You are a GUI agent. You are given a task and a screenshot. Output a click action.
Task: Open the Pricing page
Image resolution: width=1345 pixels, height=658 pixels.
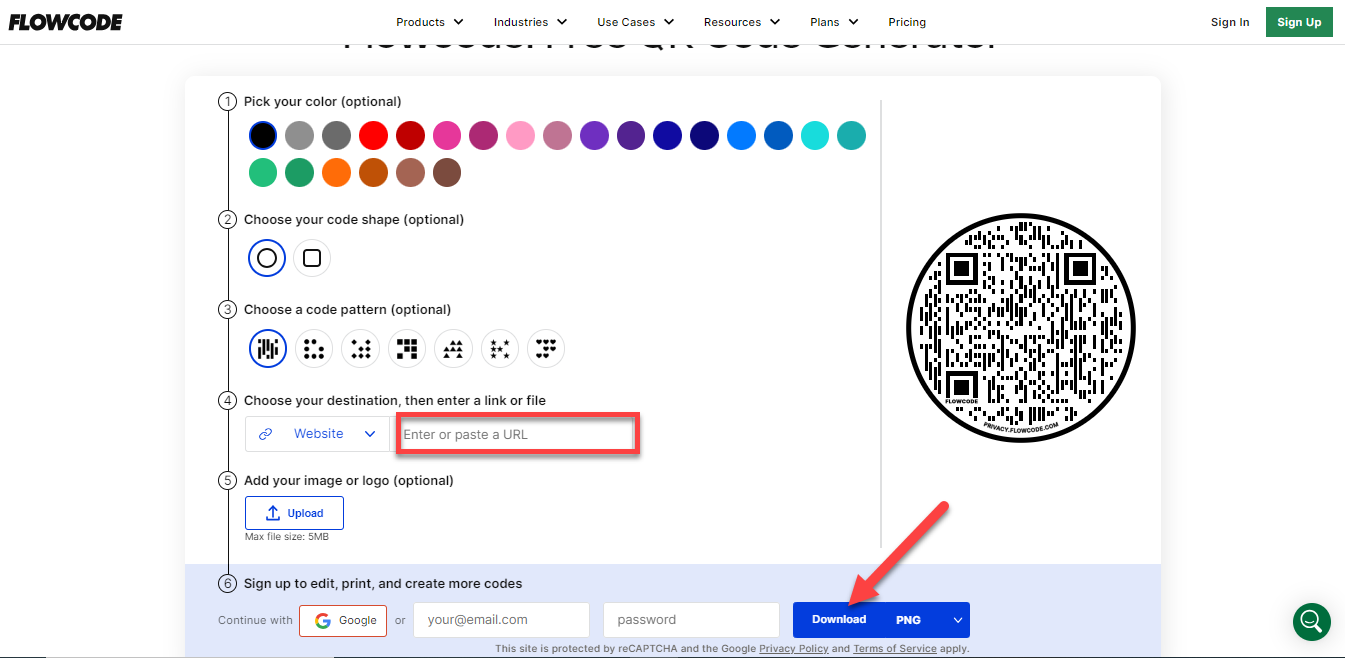(907, 22)
